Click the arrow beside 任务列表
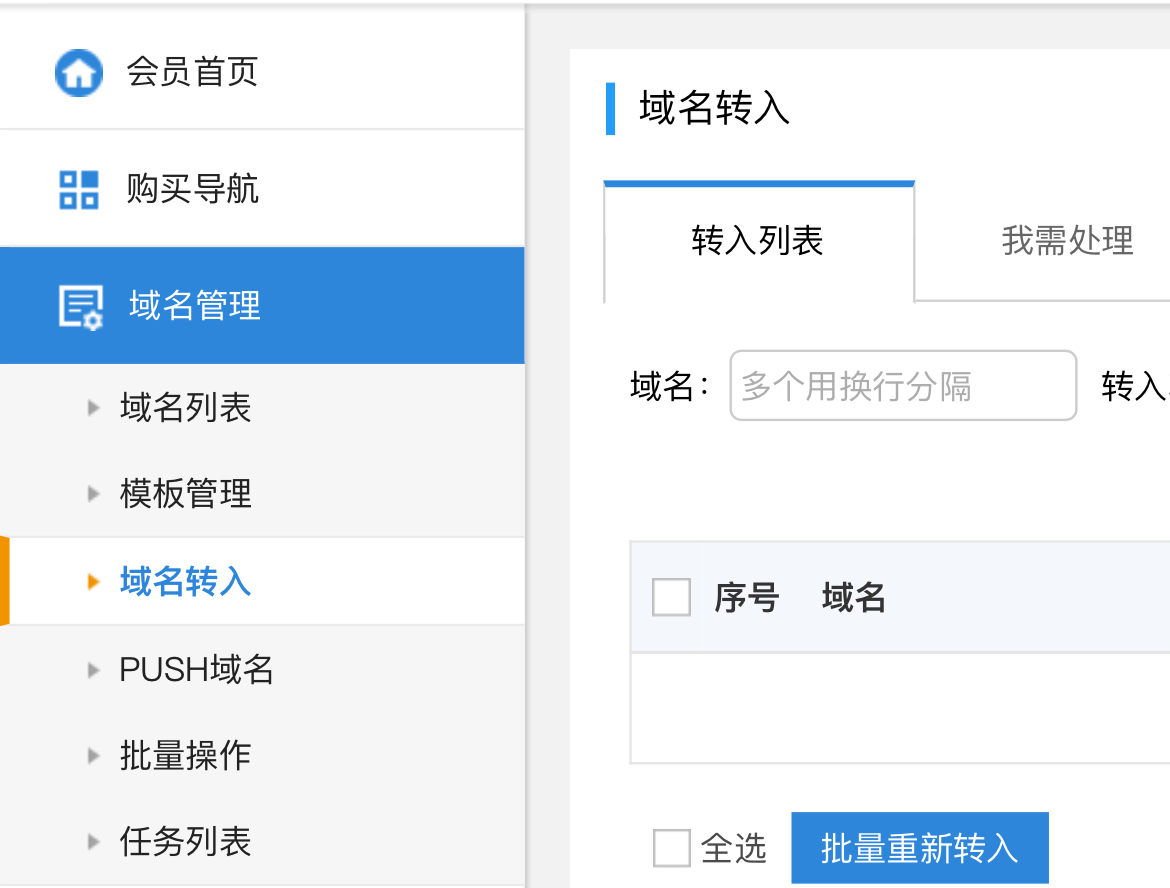1170x888 pixels. pyautogui.click(x=94, y=841)
